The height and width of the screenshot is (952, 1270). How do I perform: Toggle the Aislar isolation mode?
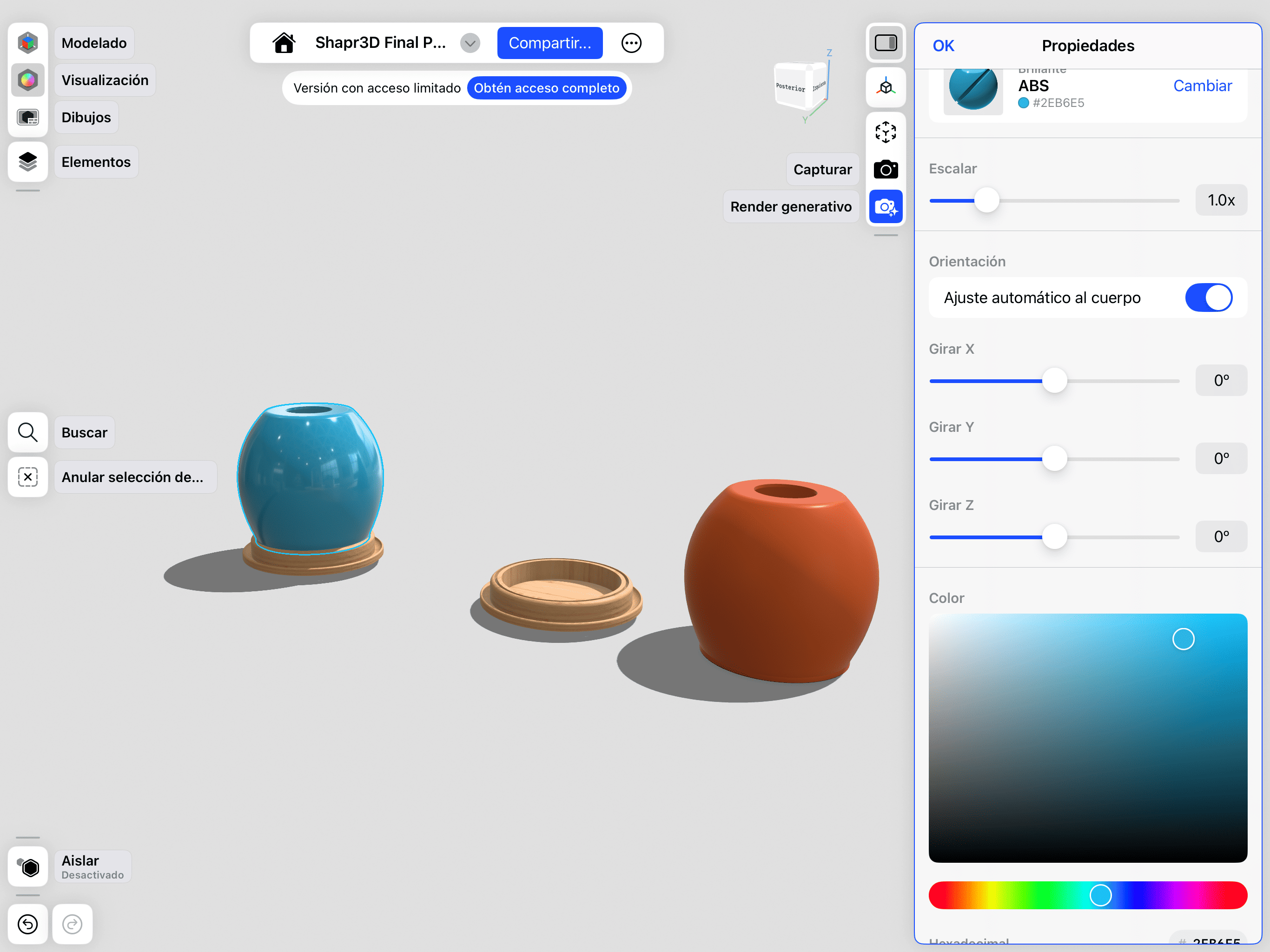tap(27, 866)
